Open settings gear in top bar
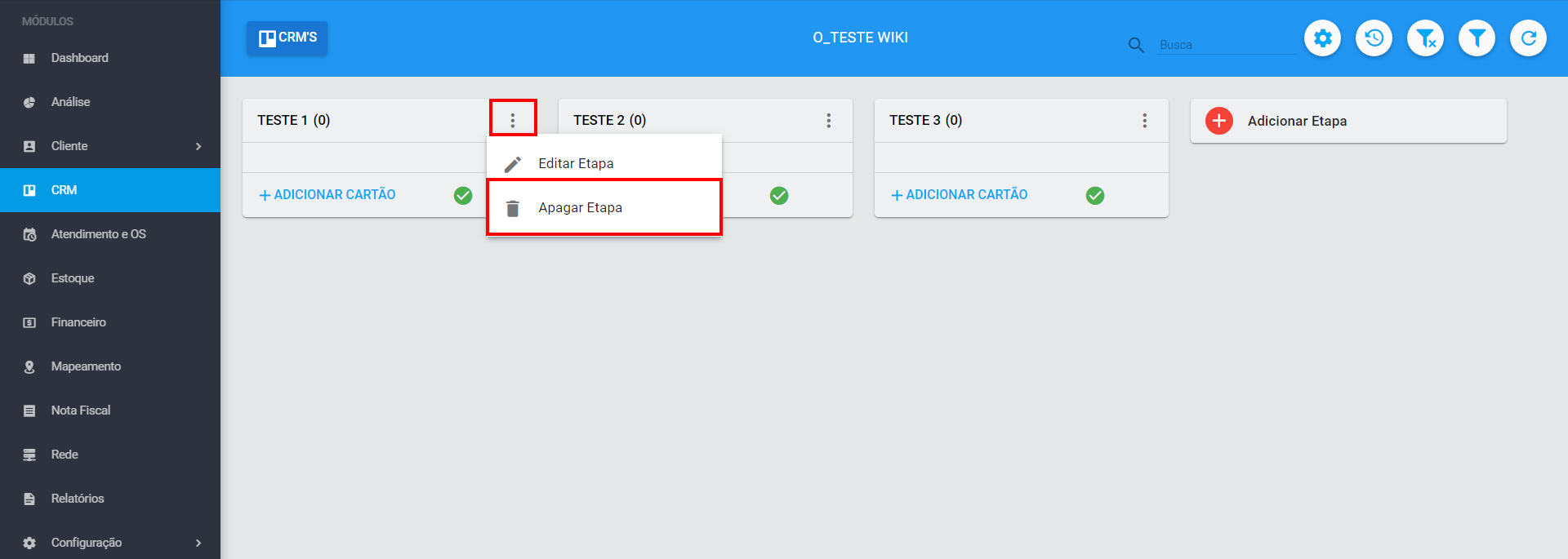Image resolution: width=1568 pixels, height=559 pixels. (x=1322, y=38)
